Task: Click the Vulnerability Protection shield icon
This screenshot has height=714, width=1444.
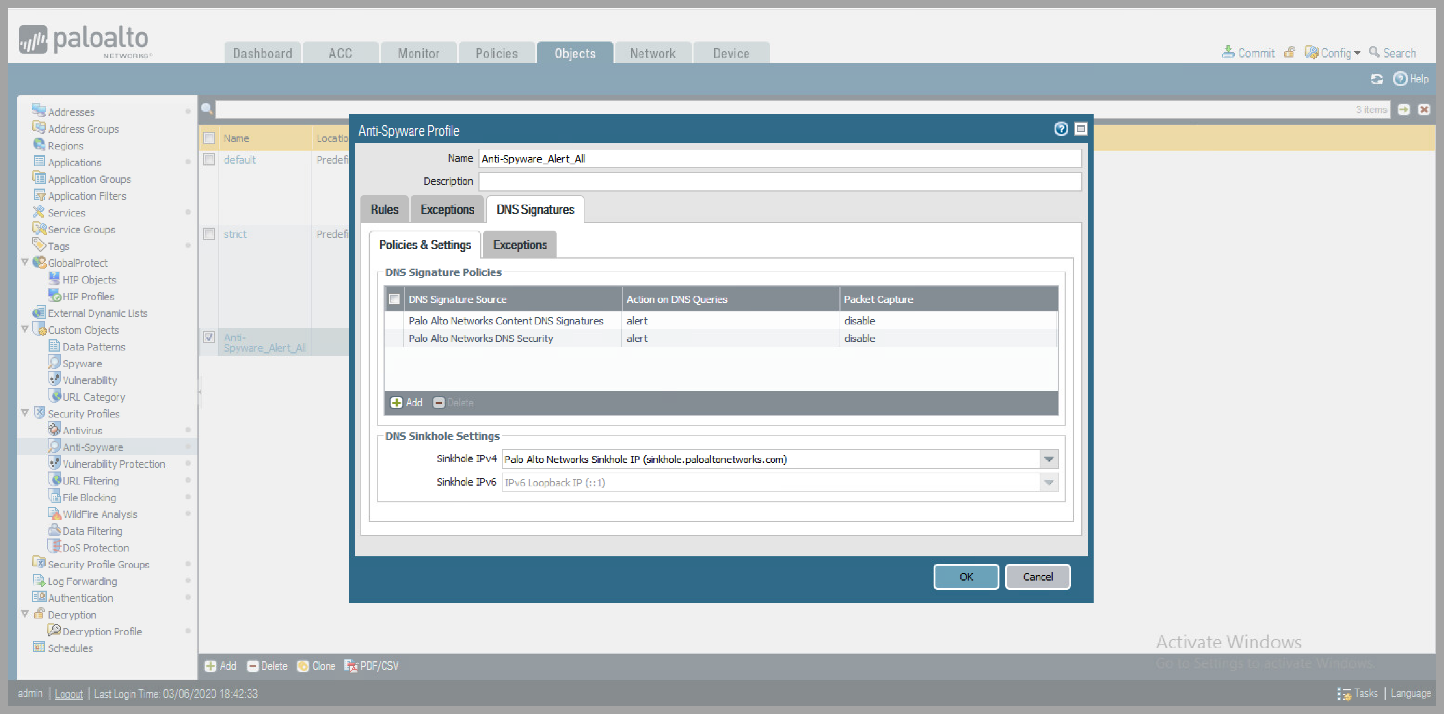Action: pyautogui.click(x=54, y=463)
